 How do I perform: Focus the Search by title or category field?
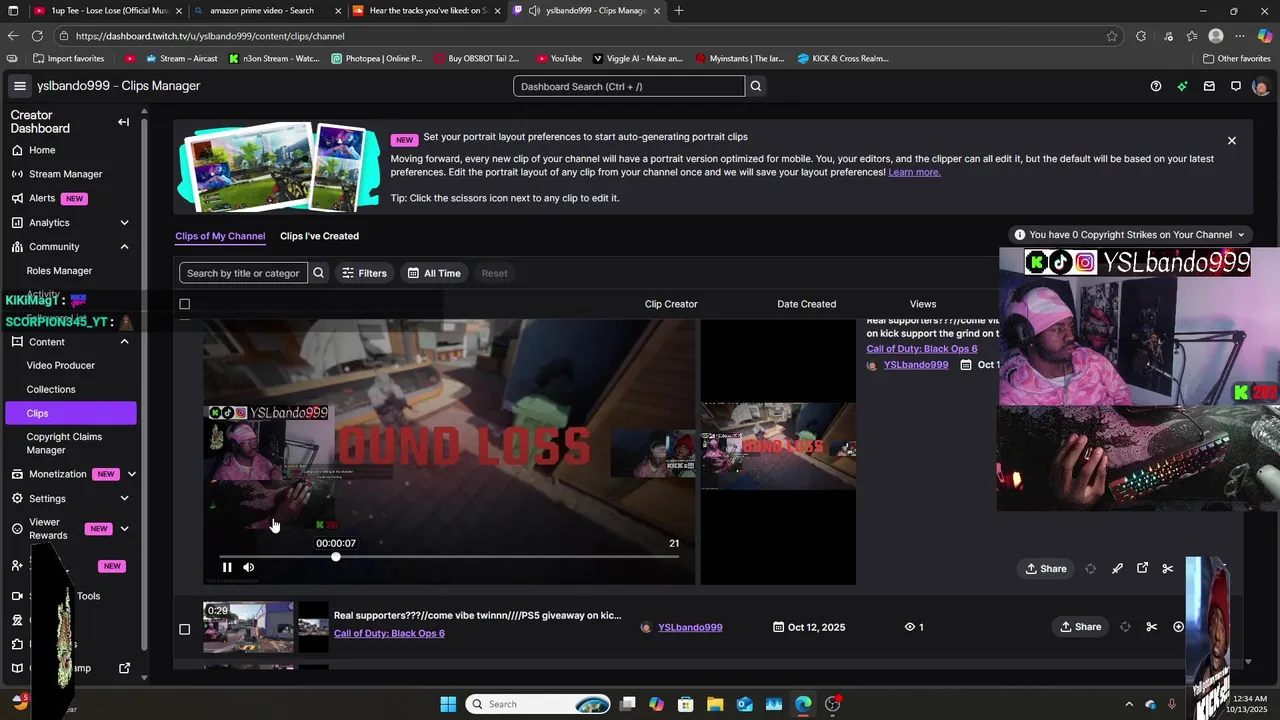click(243, 273)
